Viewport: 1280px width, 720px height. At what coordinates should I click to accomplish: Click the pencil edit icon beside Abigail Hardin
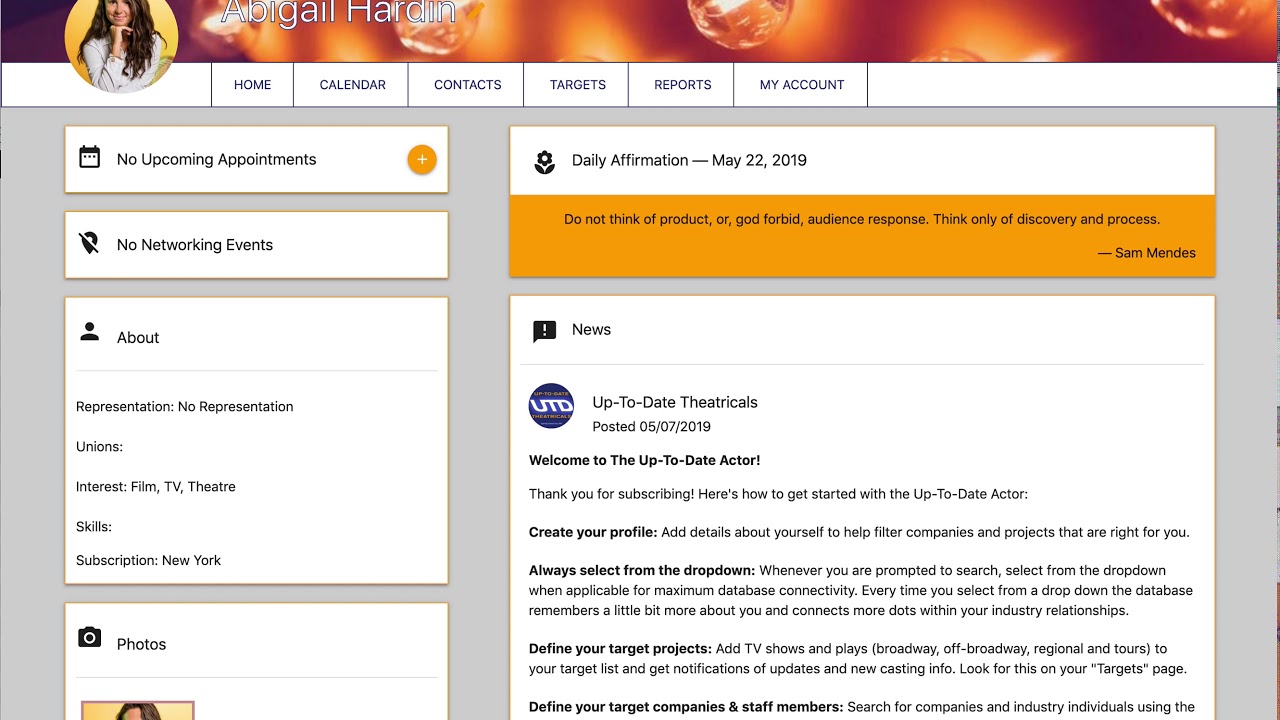tap(475, 12)
